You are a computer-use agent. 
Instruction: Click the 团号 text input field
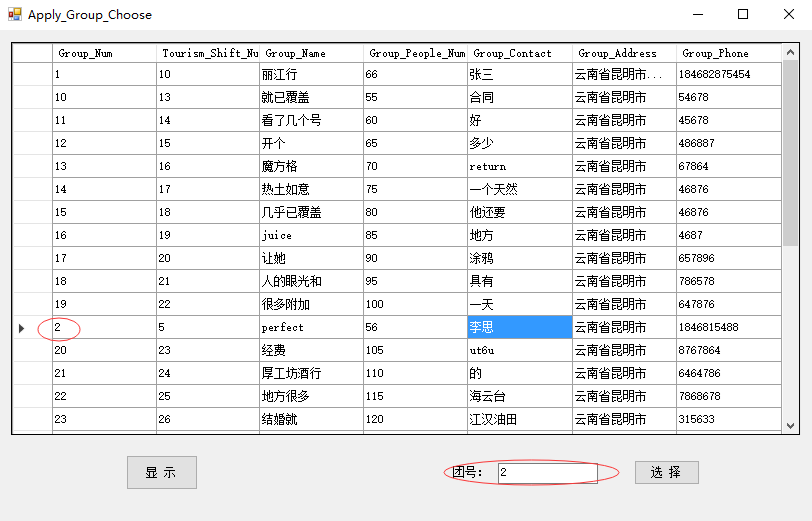546,472
